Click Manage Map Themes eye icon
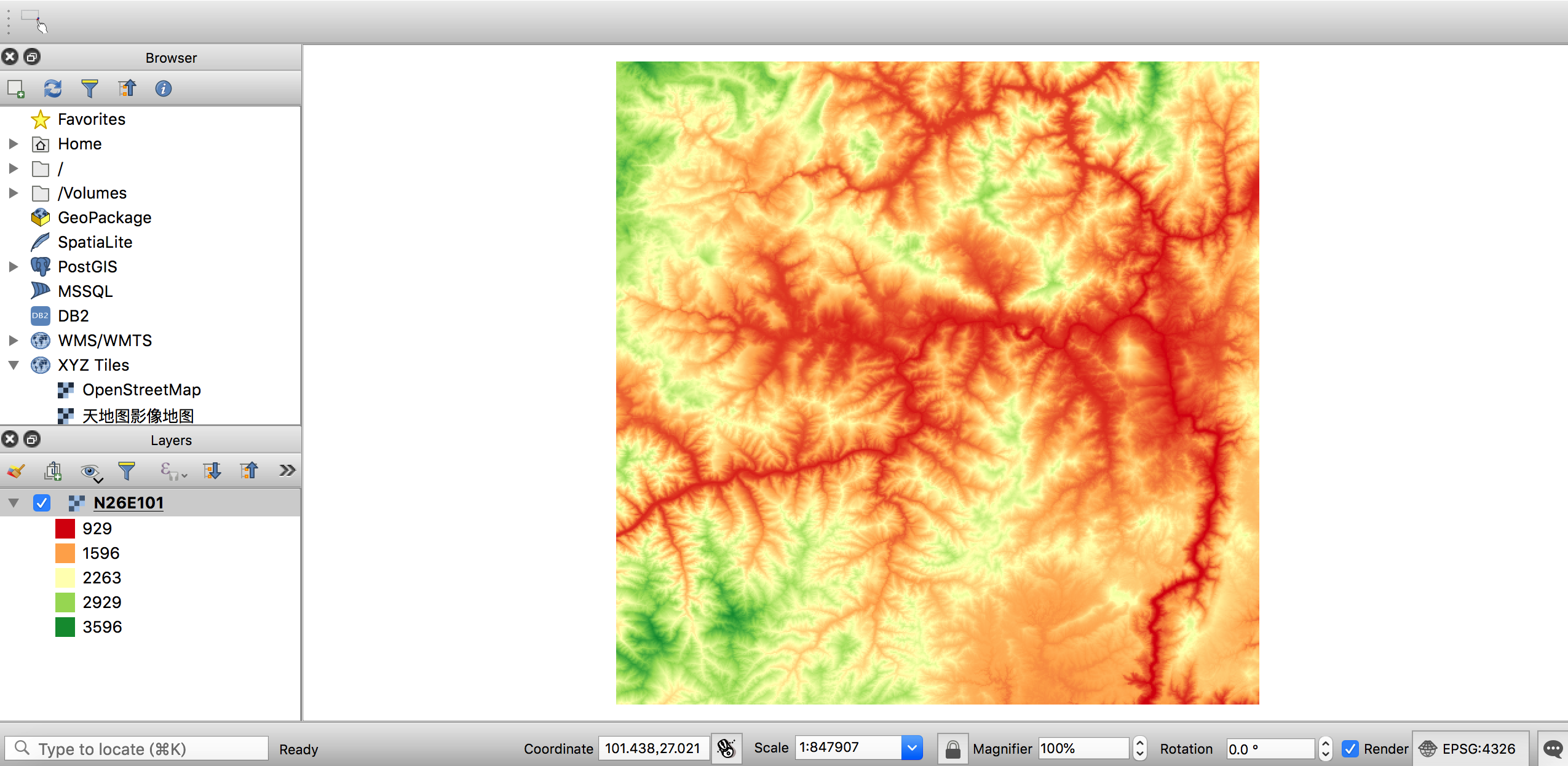The image size is (1568, 766). click(x=90, y=472)
